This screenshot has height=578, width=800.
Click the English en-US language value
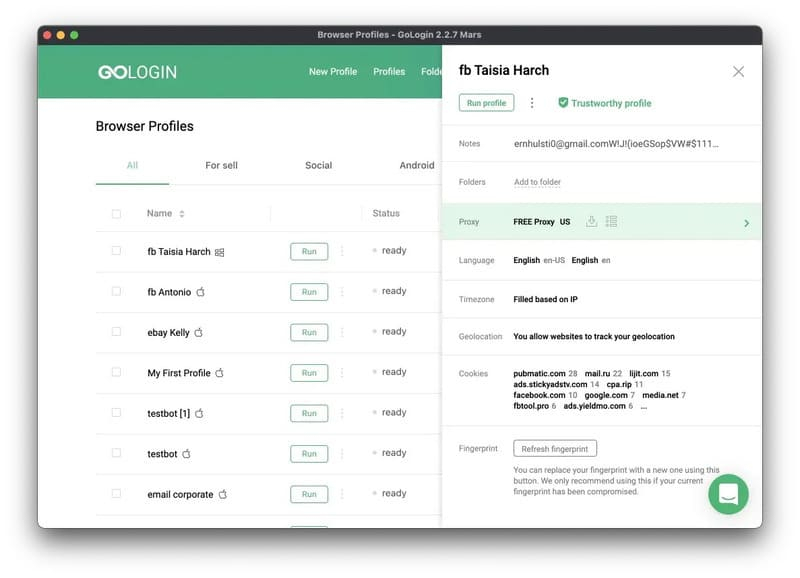coord(539,260)
